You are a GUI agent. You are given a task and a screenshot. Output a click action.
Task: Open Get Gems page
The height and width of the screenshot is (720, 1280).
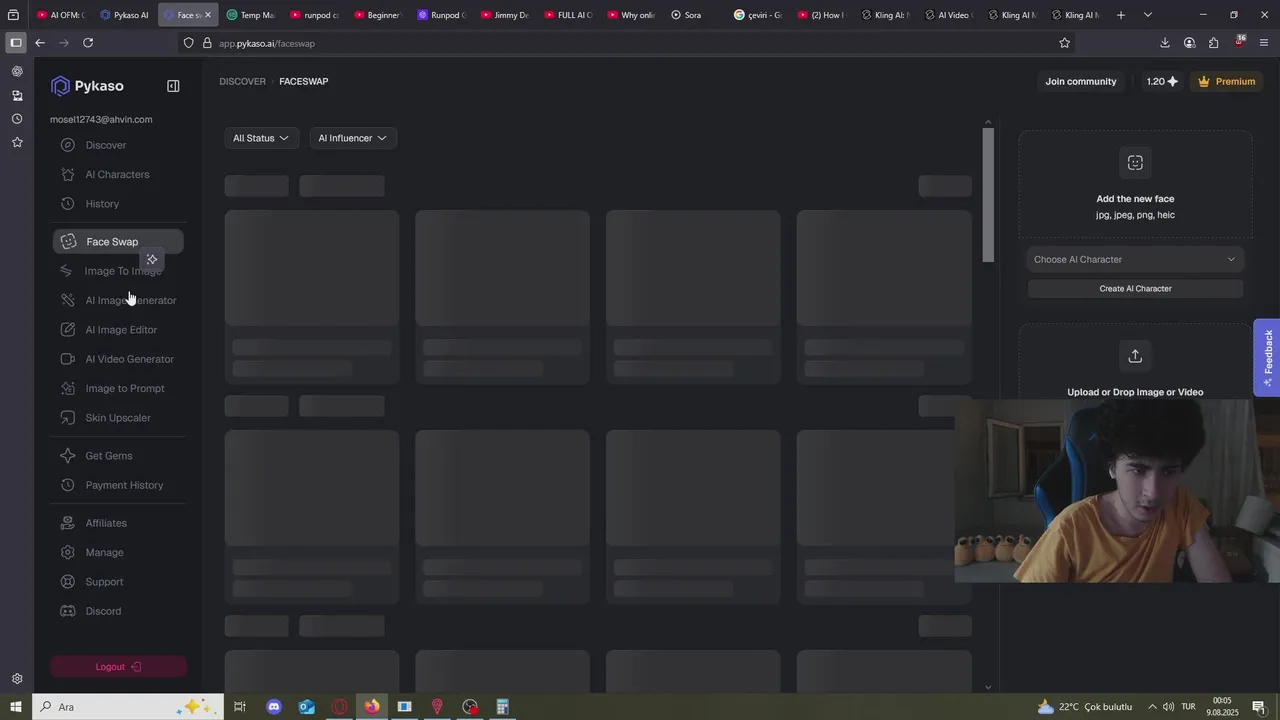(109, 456)
